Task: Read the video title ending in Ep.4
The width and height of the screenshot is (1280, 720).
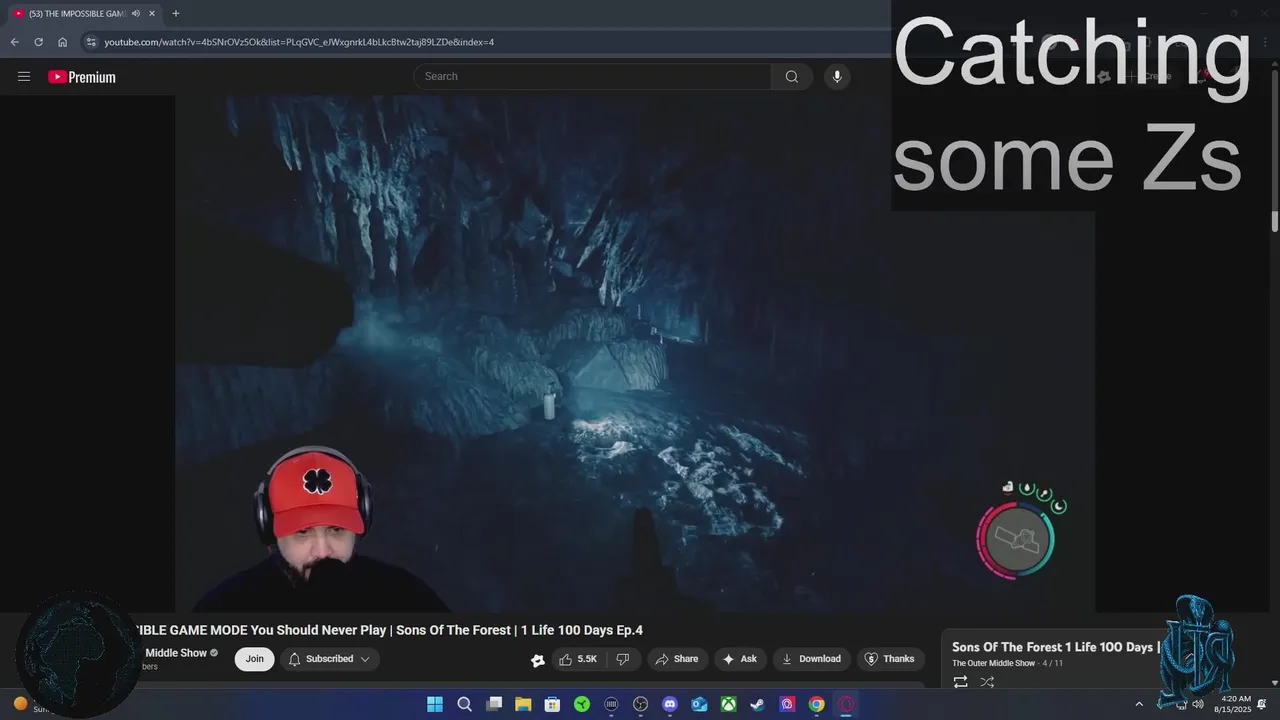Action: point(388,630)
